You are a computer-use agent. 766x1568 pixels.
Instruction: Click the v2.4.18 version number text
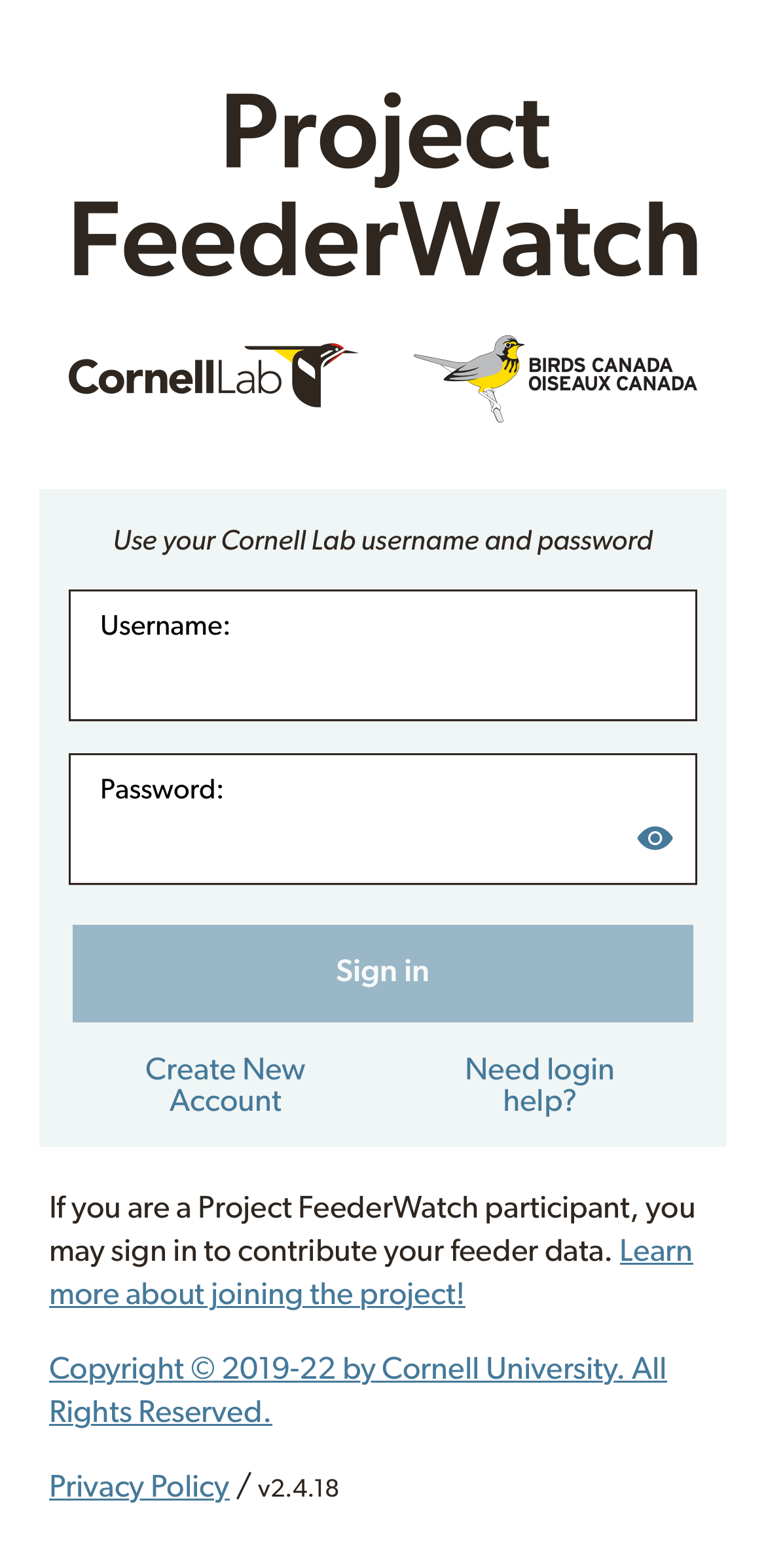pos(299,1488)
